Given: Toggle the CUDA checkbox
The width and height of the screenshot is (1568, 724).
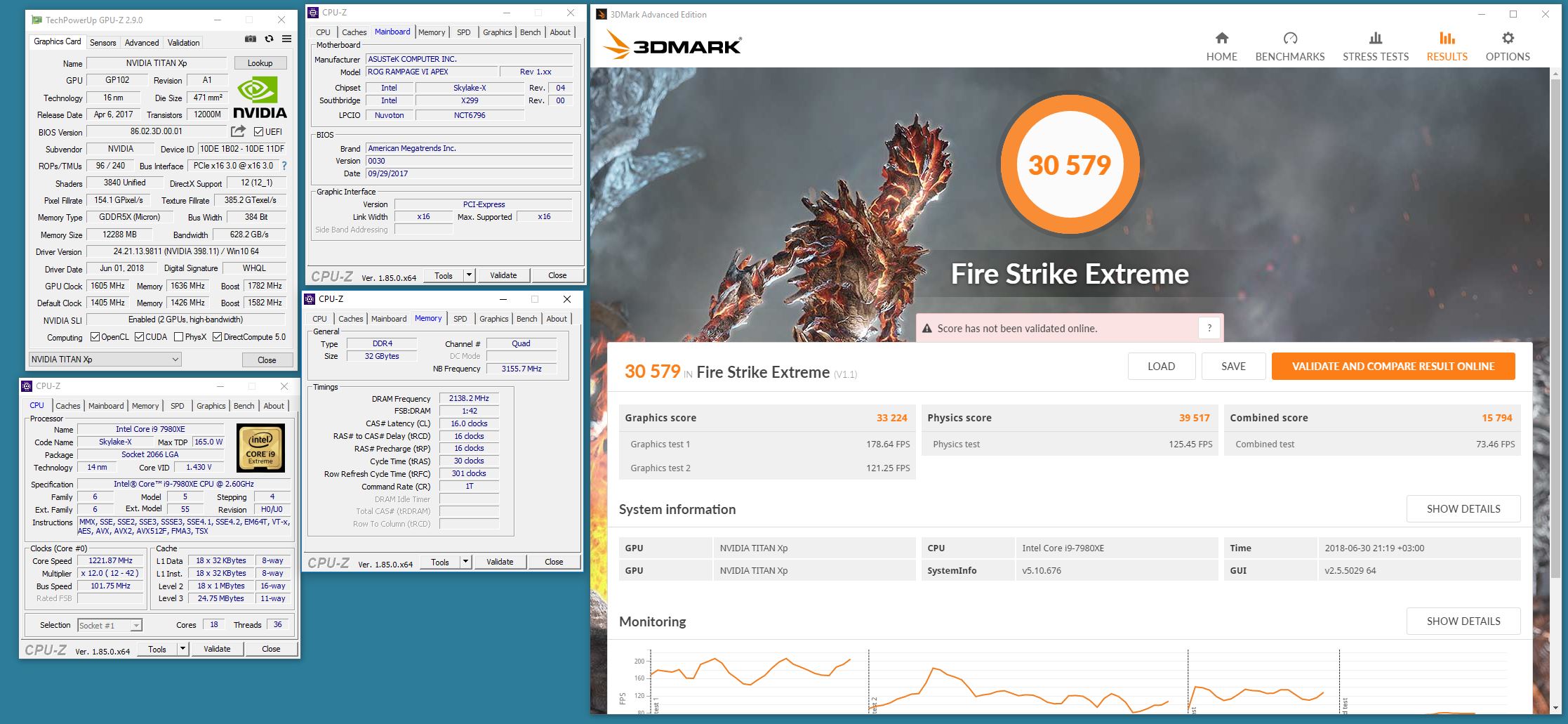Looking at the screenshot, I should [138, 337].
